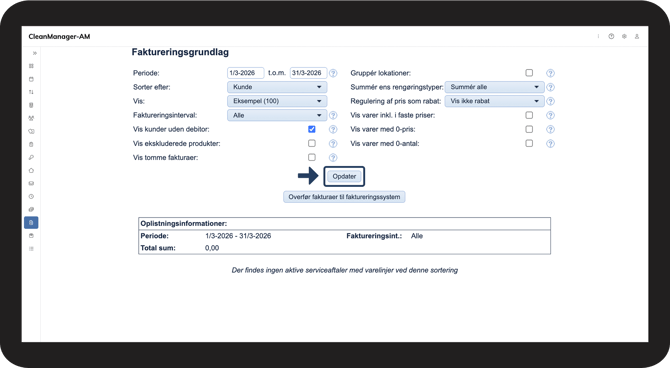This screenshot has height=368, width=670.
Task: Click Overfør fakturaer til faktureringssystem button
Action: coord(344,197)
